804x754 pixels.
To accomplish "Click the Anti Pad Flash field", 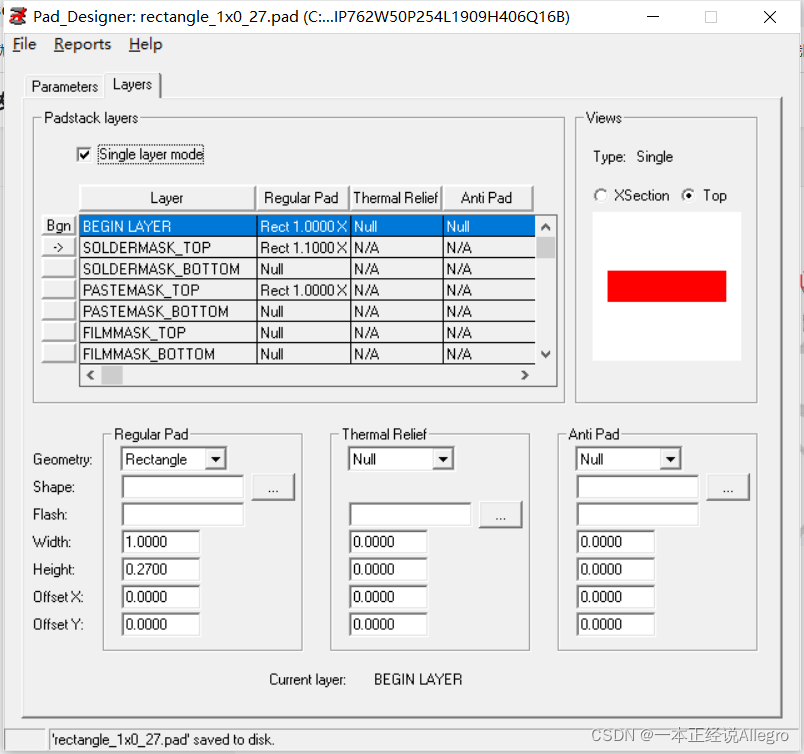I will coord(637,514).
